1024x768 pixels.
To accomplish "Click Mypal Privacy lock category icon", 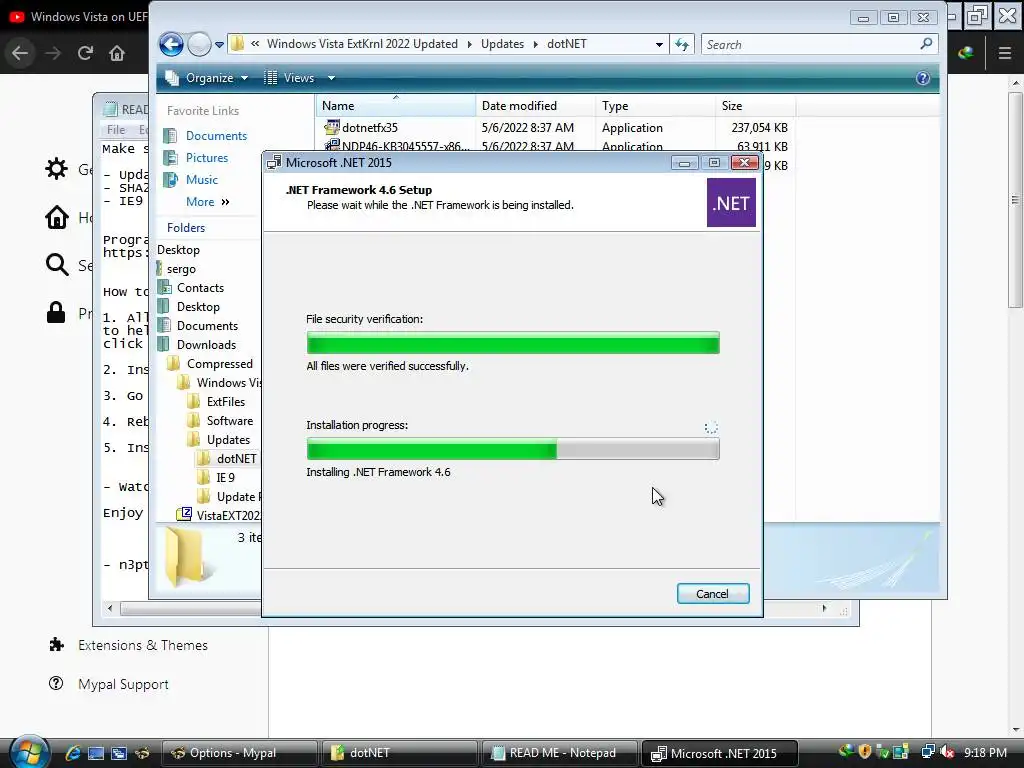I will pyautogui.click(x=56, y=312).
